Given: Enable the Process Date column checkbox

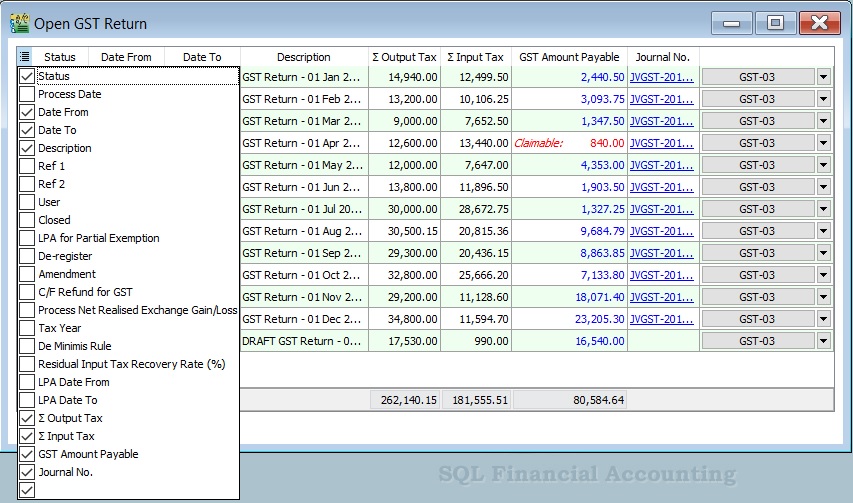Looking at the screenshot, I should pos(27,94).
